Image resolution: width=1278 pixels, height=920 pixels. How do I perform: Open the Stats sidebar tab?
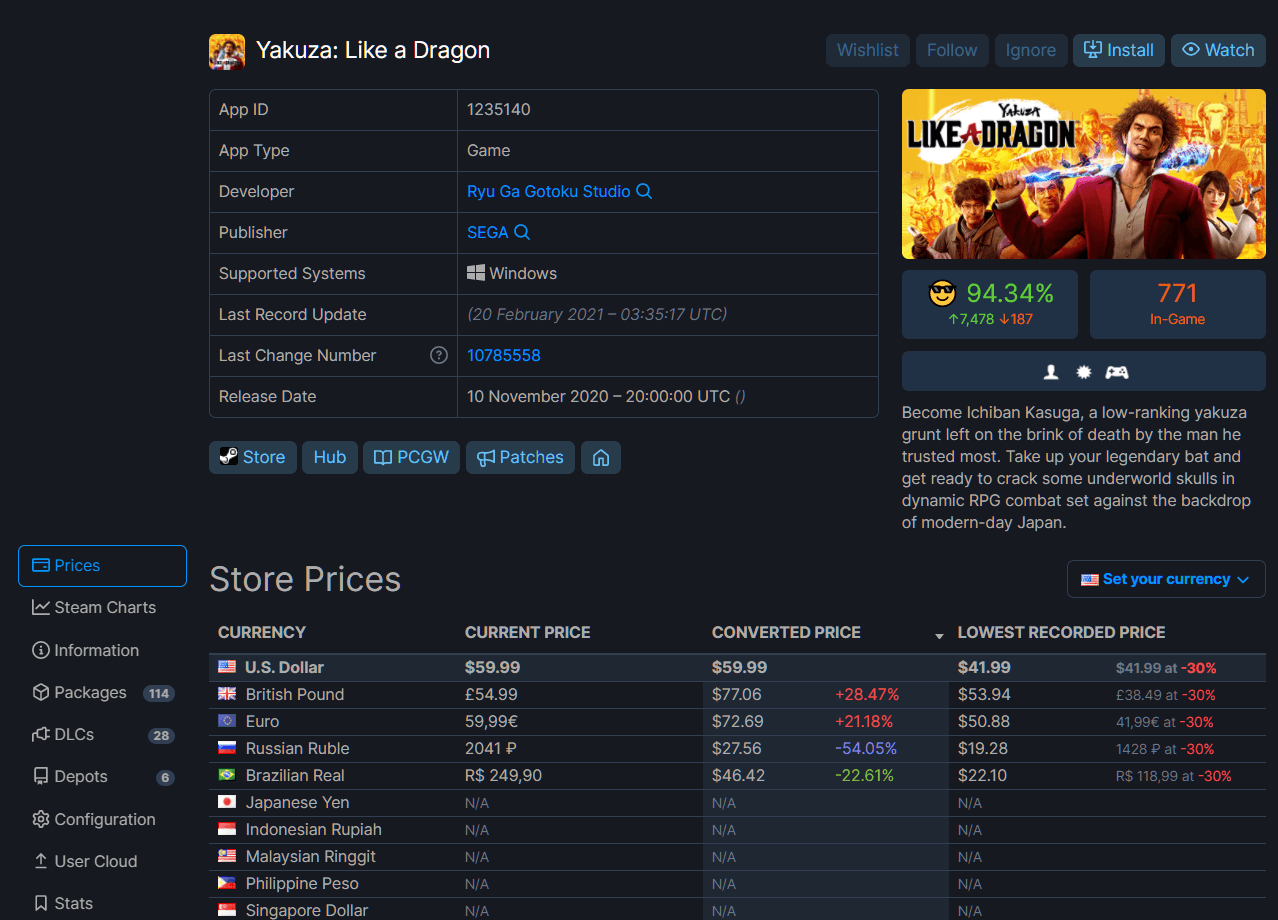pyautogui.click(x=102, y=903)
